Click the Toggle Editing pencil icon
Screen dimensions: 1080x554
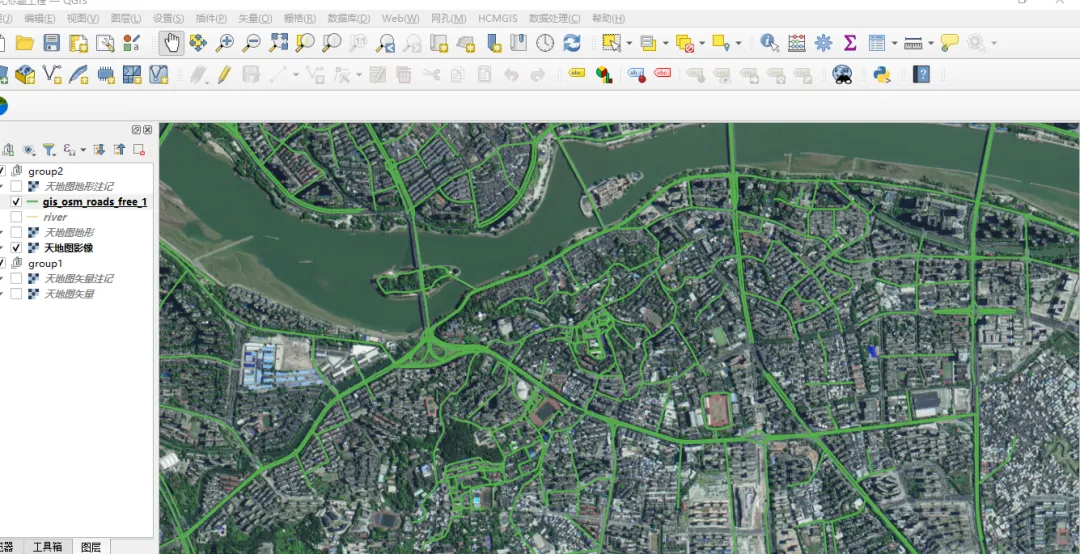[x=224, y=74]
